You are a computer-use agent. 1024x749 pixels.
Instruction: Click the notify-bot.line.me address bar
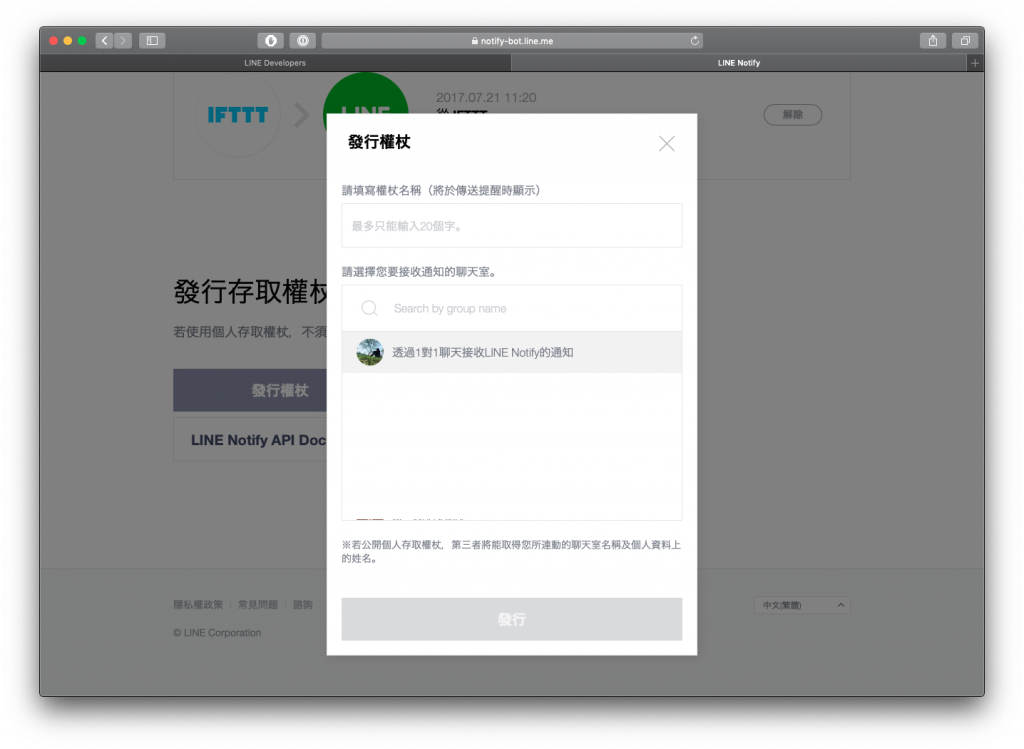tap(512, 40)
